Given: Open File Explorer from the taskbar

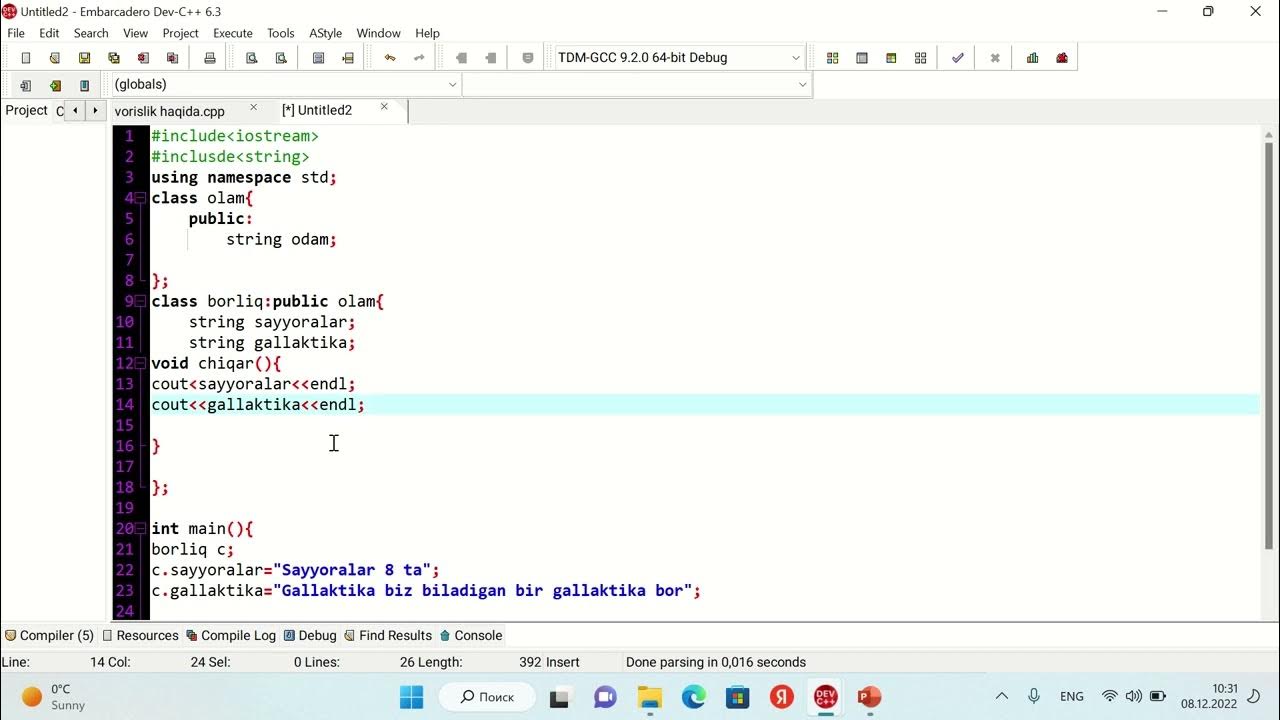Looking at the screenshot, I should coord(650,696).
